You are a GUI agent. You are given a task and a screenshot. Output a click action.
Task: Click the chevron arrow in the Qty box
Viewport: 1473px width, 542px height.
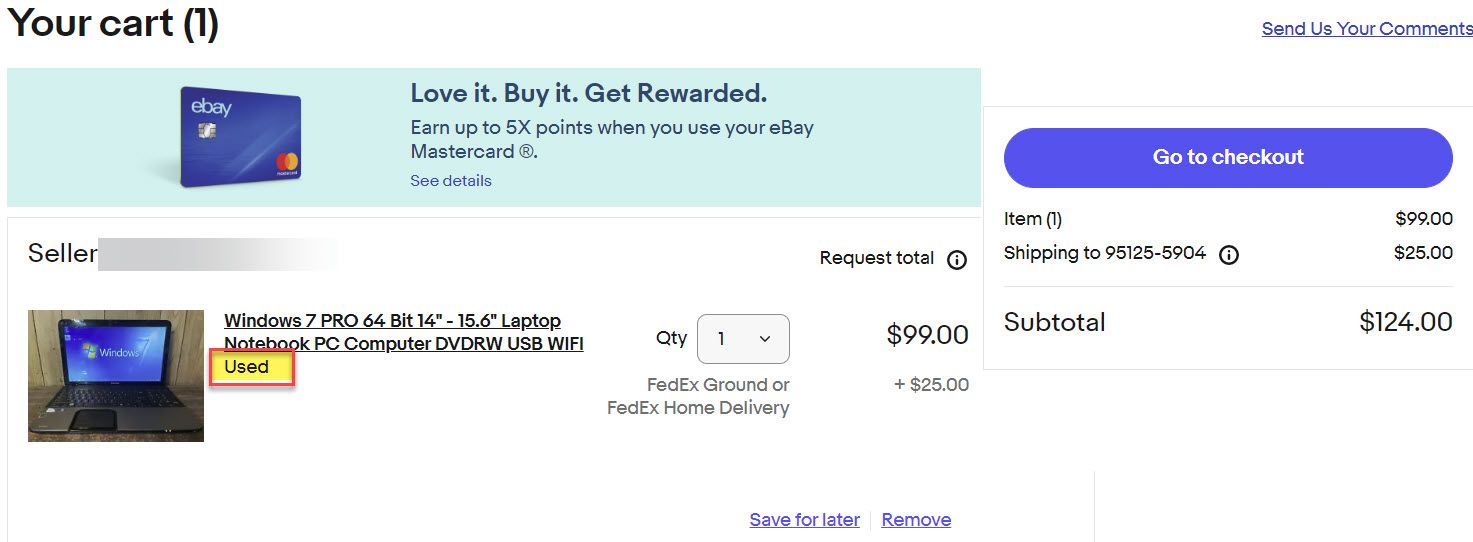pos(765,339)
